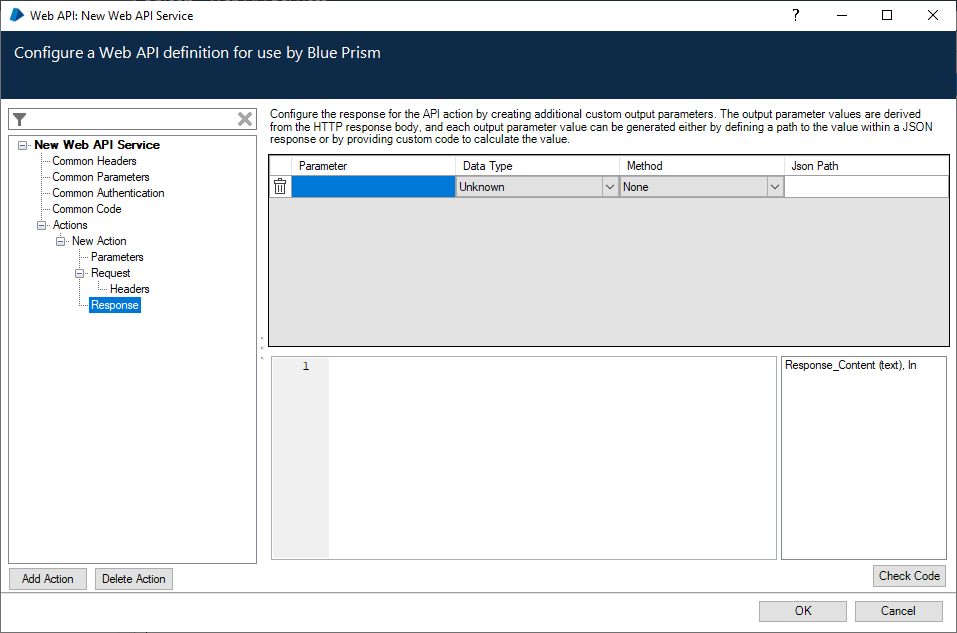The image size is (957, 633).
Task: Open the Method dropdown showing None
Action: point(775,187)
